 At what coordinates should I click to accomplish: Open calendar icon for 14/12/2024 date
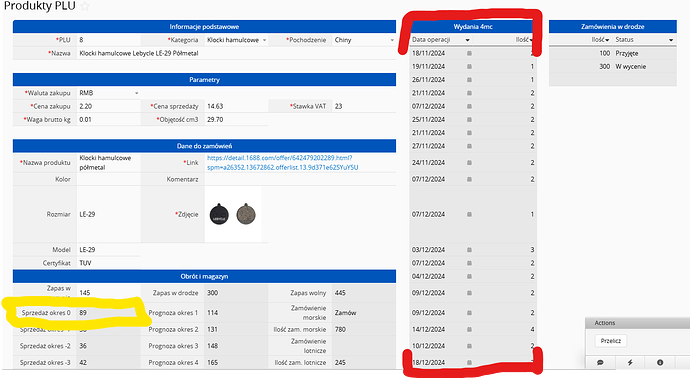[x=469, y=329]
